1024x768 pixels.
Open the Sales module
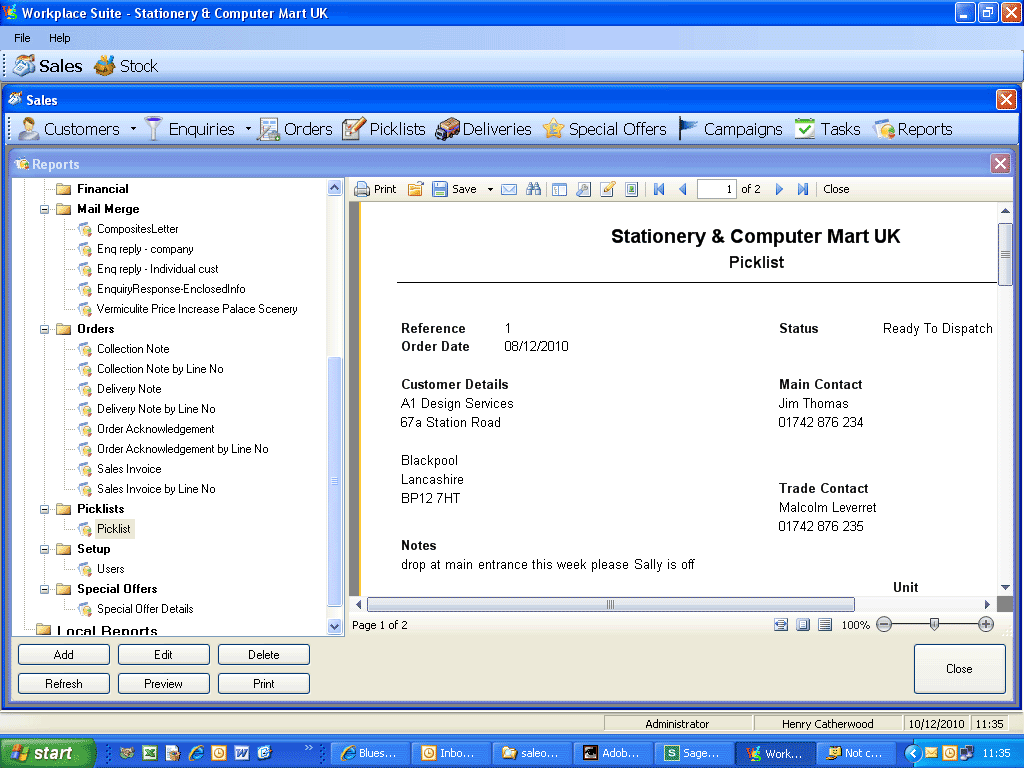[48, 66]
